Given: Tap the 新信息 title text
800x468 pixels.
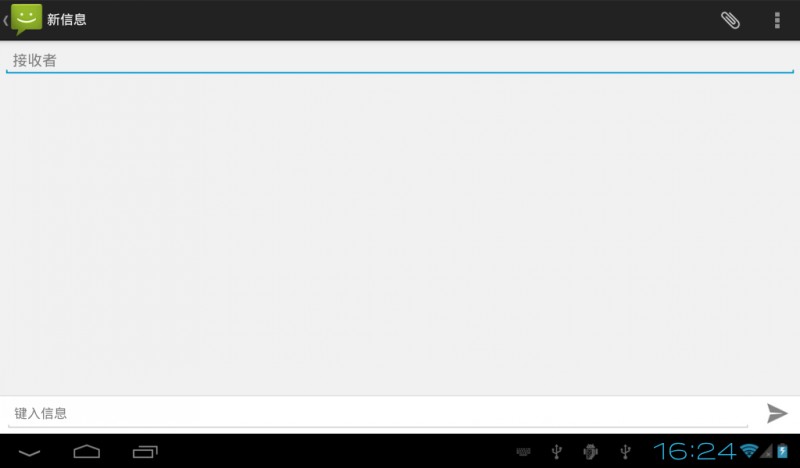Looking at the screenshot, I should tap(67, 20).
